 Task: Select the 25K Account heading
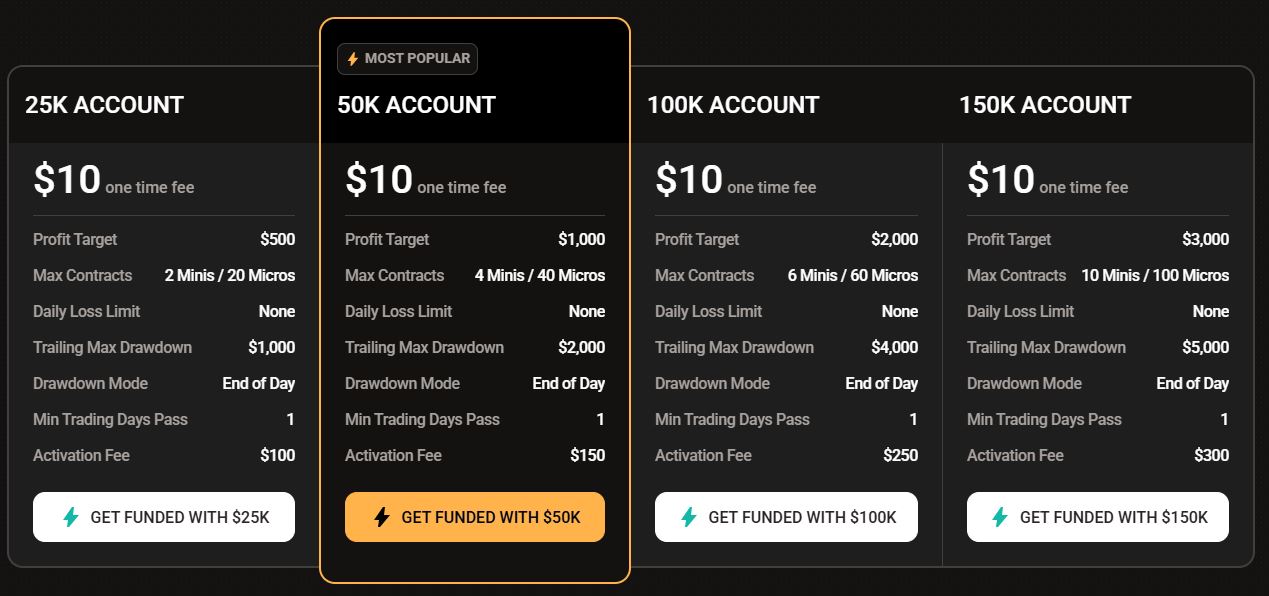click(x=104, y=105)
